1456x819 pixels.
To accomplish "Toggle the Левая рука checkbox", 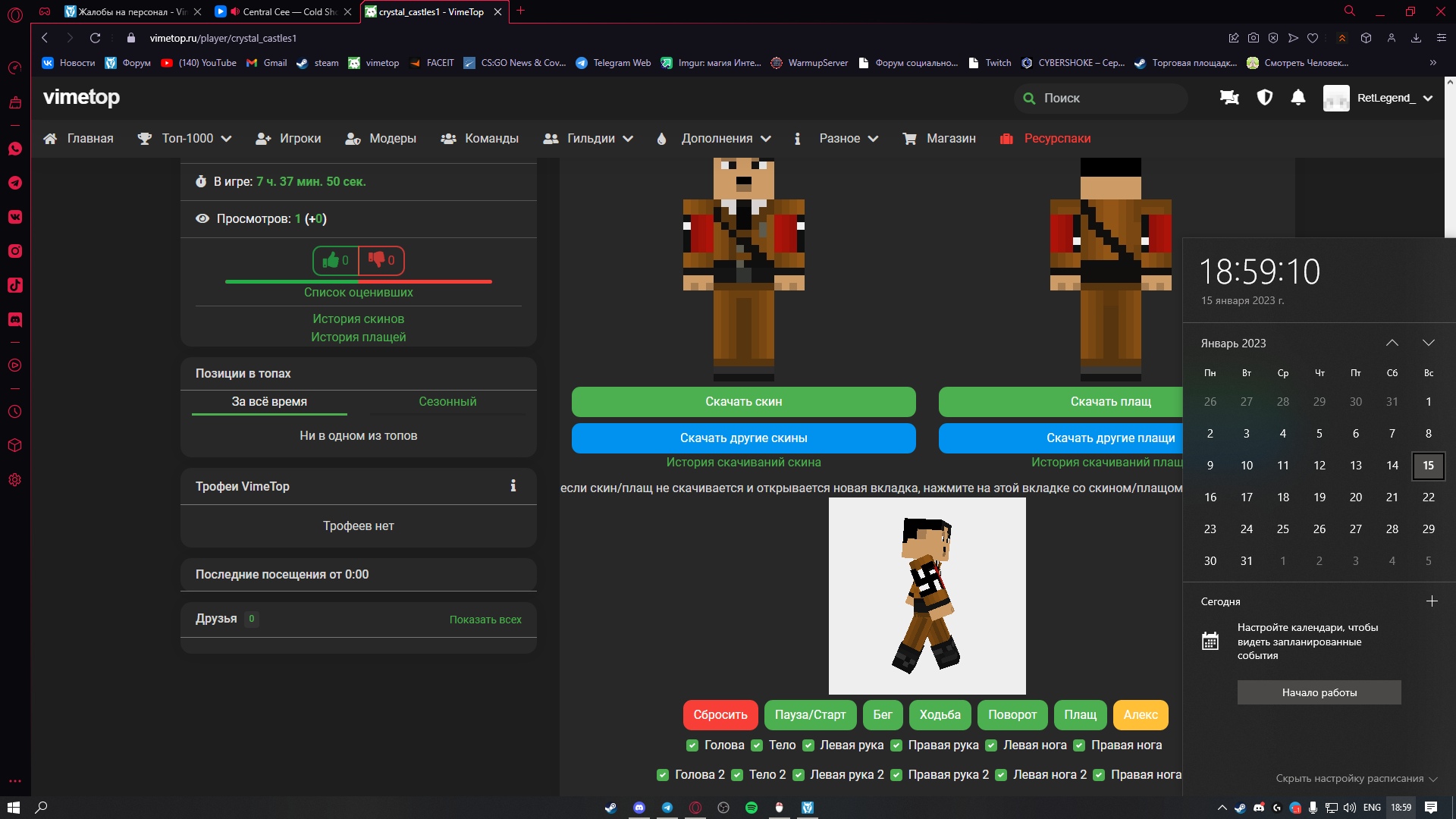I will (x=808, y=745).
